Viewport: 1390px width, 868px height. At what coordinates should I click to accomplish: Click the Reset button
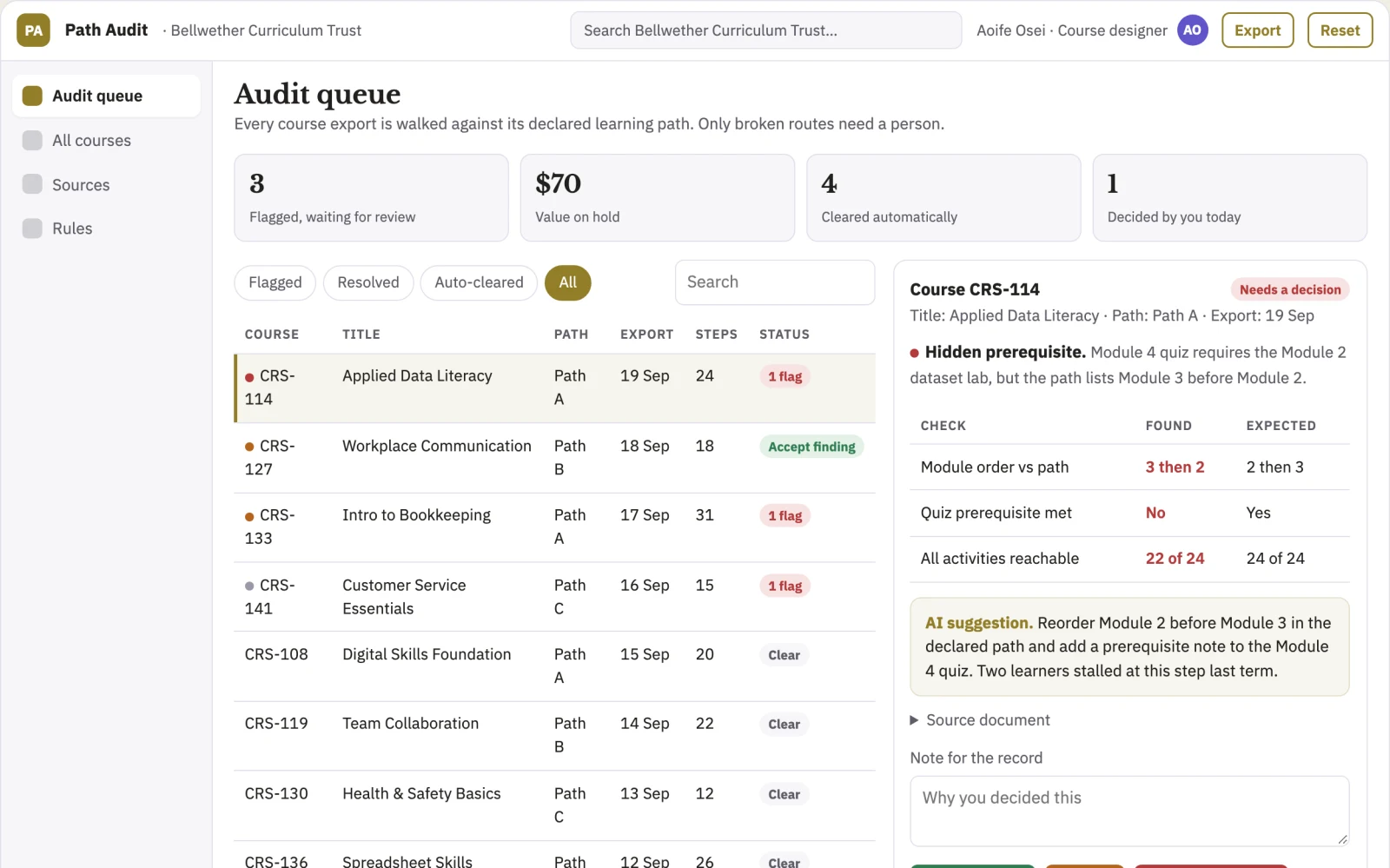coord(1340,30)
